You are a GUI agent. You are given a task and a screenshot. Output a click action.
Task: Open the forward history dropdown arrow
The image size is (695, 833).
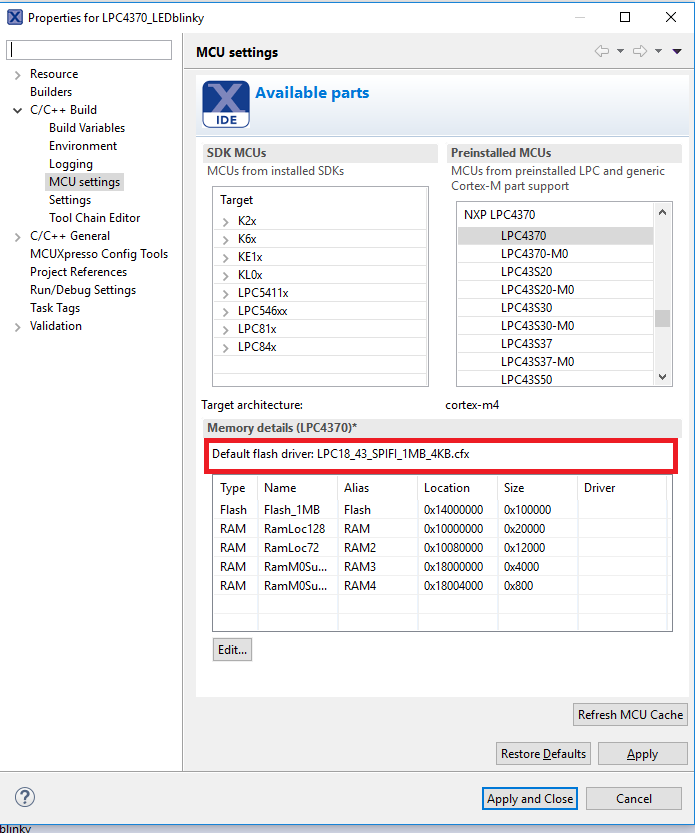pyautogui.click(x=658, y=52)
